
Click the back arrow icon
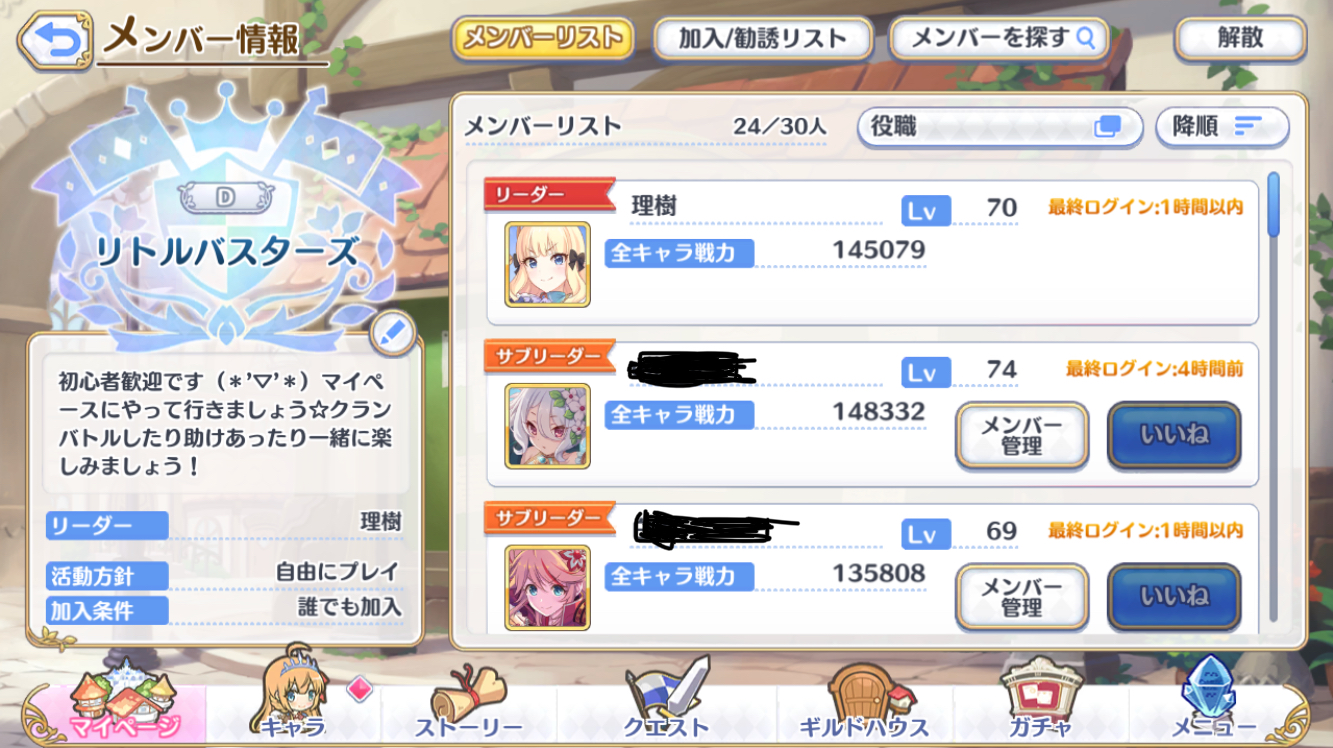pos(55,40)
